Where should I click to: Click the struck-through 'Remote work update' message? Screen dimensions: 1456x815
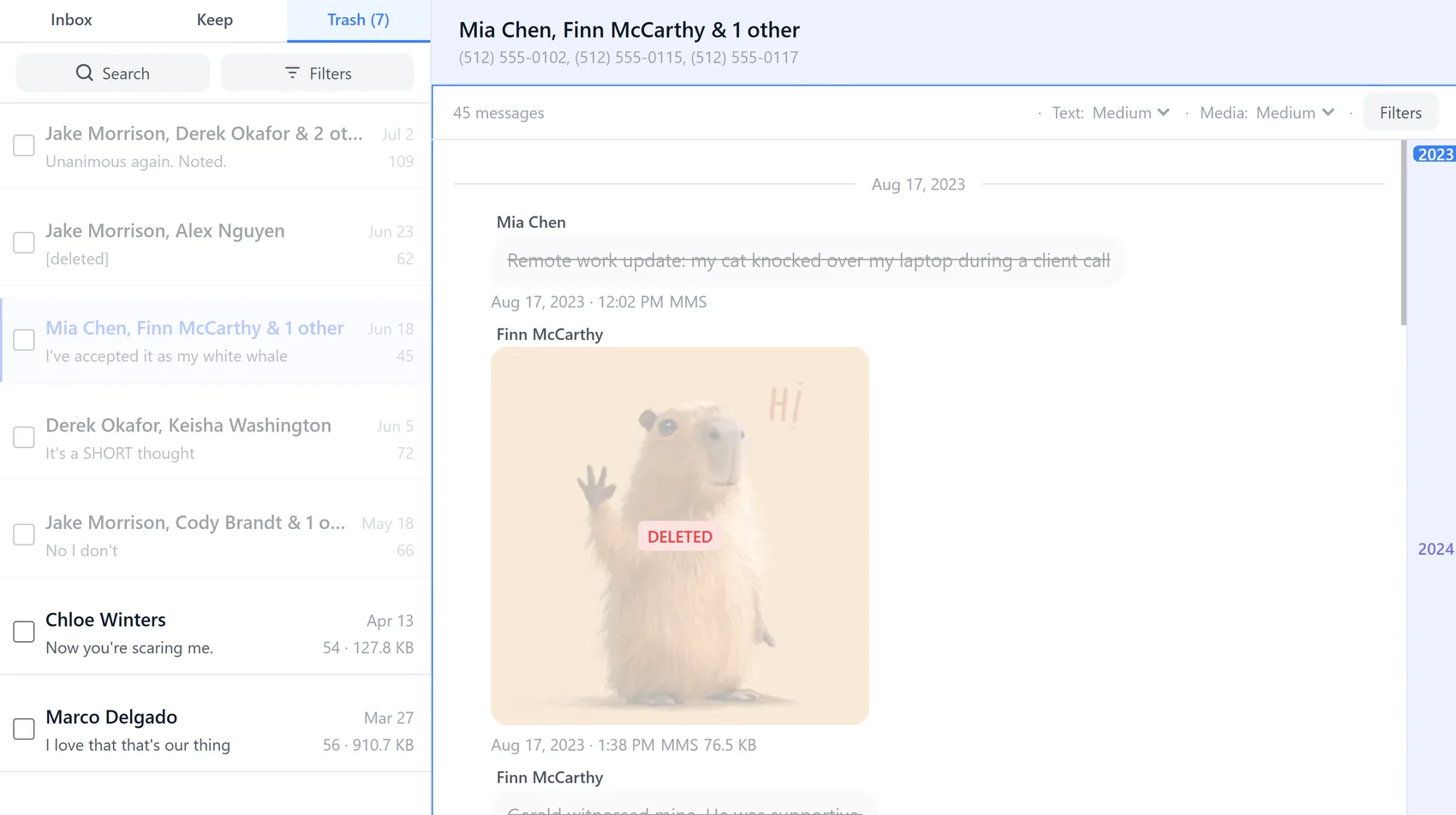click(809, 260)
